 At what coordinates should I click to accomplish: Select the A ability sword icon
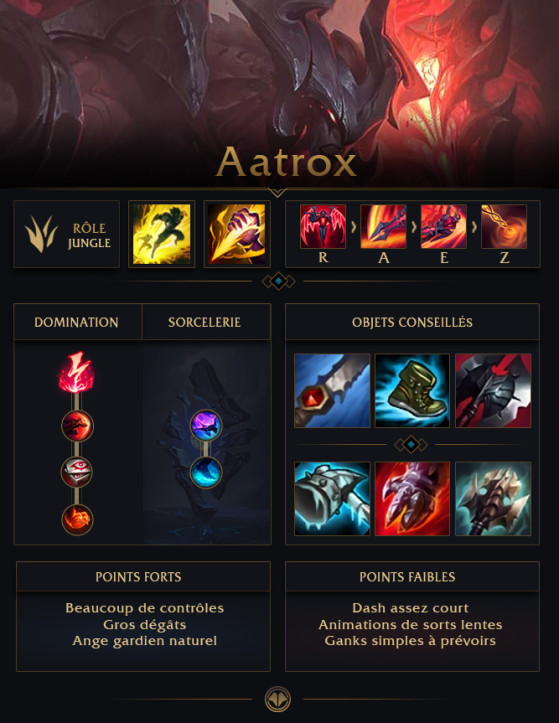383,227
